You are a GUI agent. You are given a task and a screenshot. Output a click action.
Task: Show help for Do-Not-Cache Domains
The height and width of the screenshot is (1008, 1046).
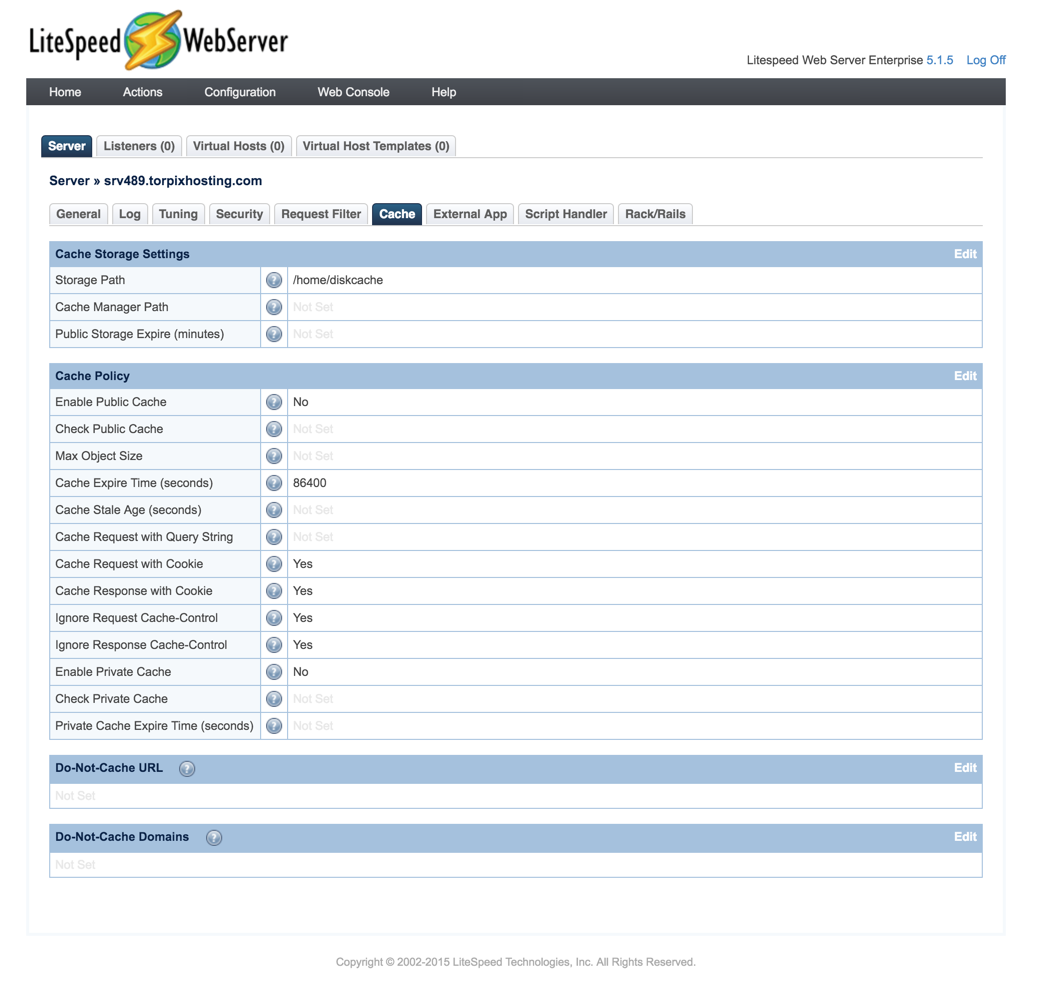[x=214, y=838]
